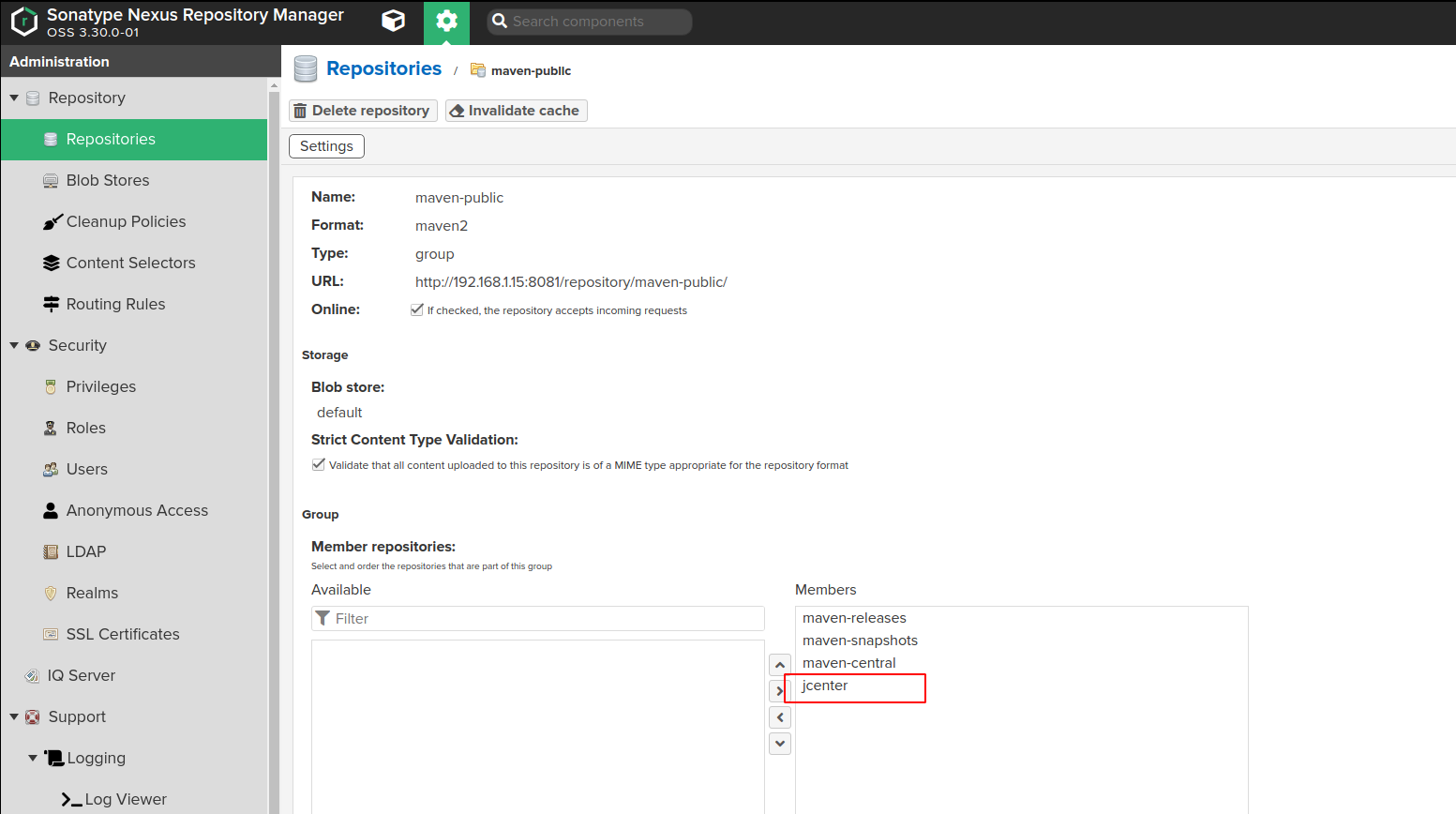Screen dimensions: 1456x814
Task: Click the Administration gear icon in header
Action: click(446, 22)
